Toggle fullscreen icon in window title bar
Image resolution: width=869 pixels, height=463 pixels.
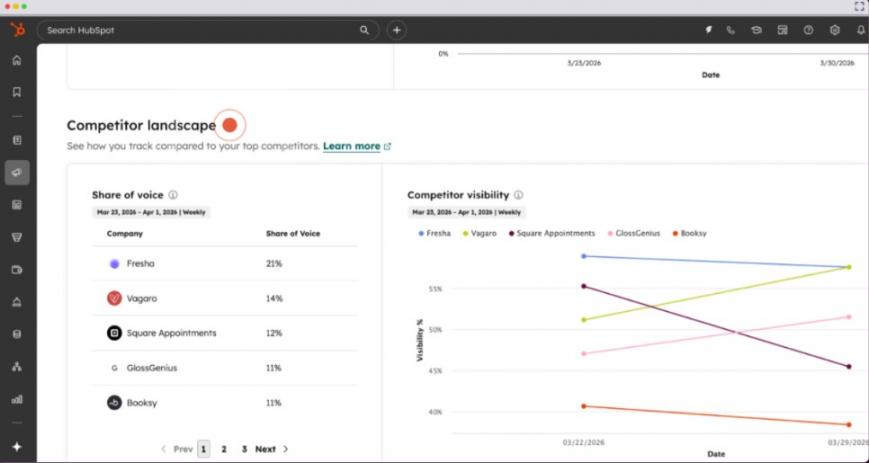pyautogui.click(x=860, y=7)
